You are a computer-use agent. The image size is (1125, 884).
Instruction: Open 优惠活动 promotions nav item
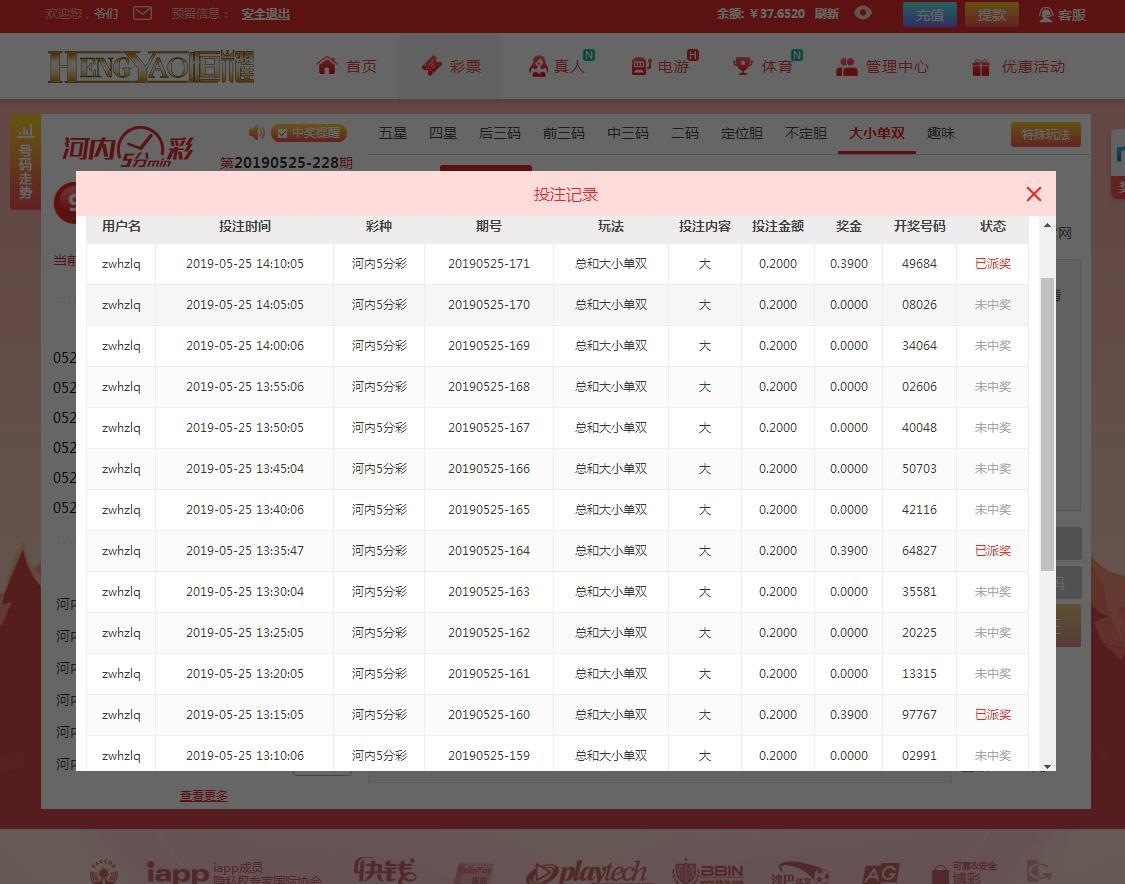point(1018,67)
